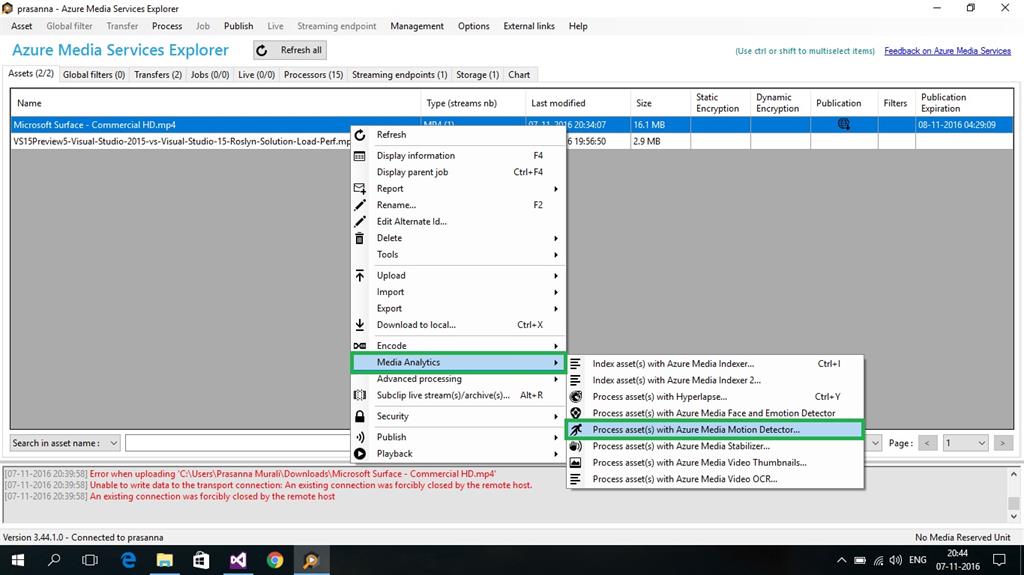Click the Download to local arrow icon
The height and width of the screenshot is (575, 1024).
point(360,325)
